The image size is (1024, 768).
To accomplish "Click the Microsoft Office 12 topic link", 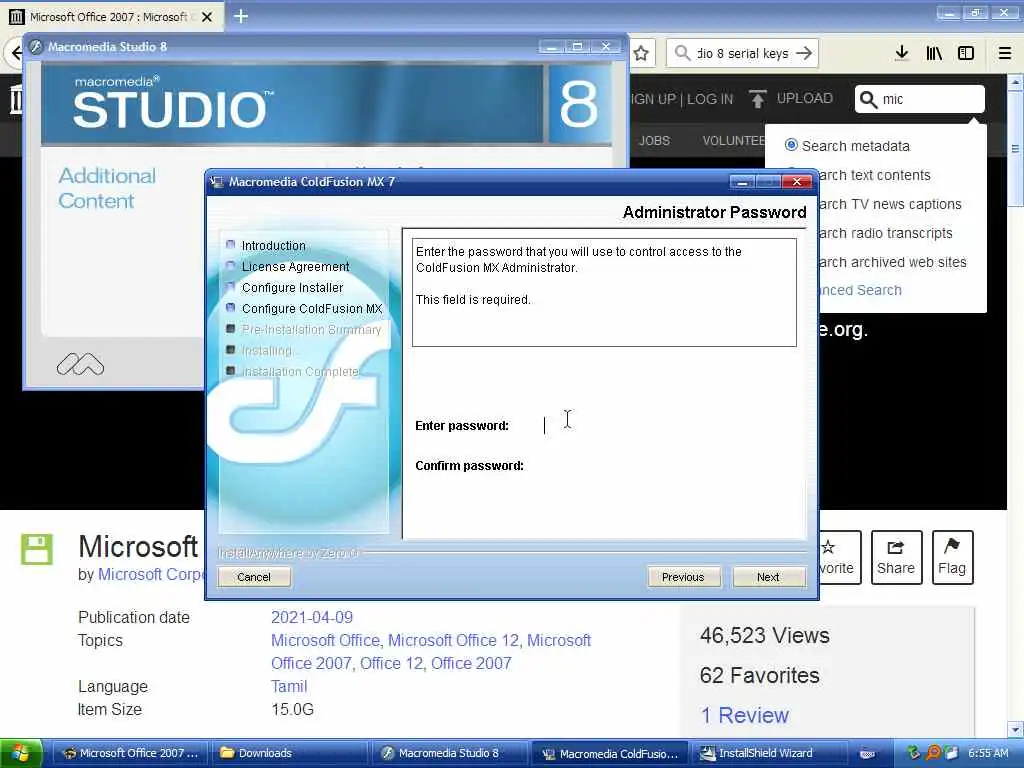I will (x=453, y=640).
